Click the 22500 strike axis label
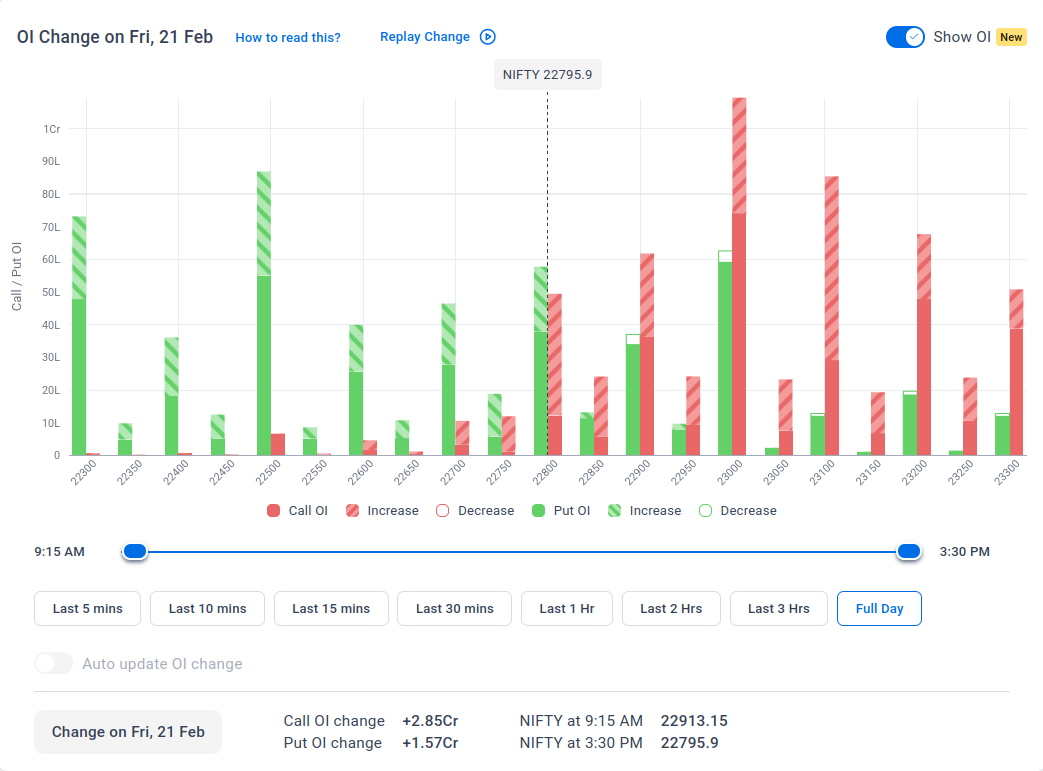The image size is (1043, 771). 268,473
